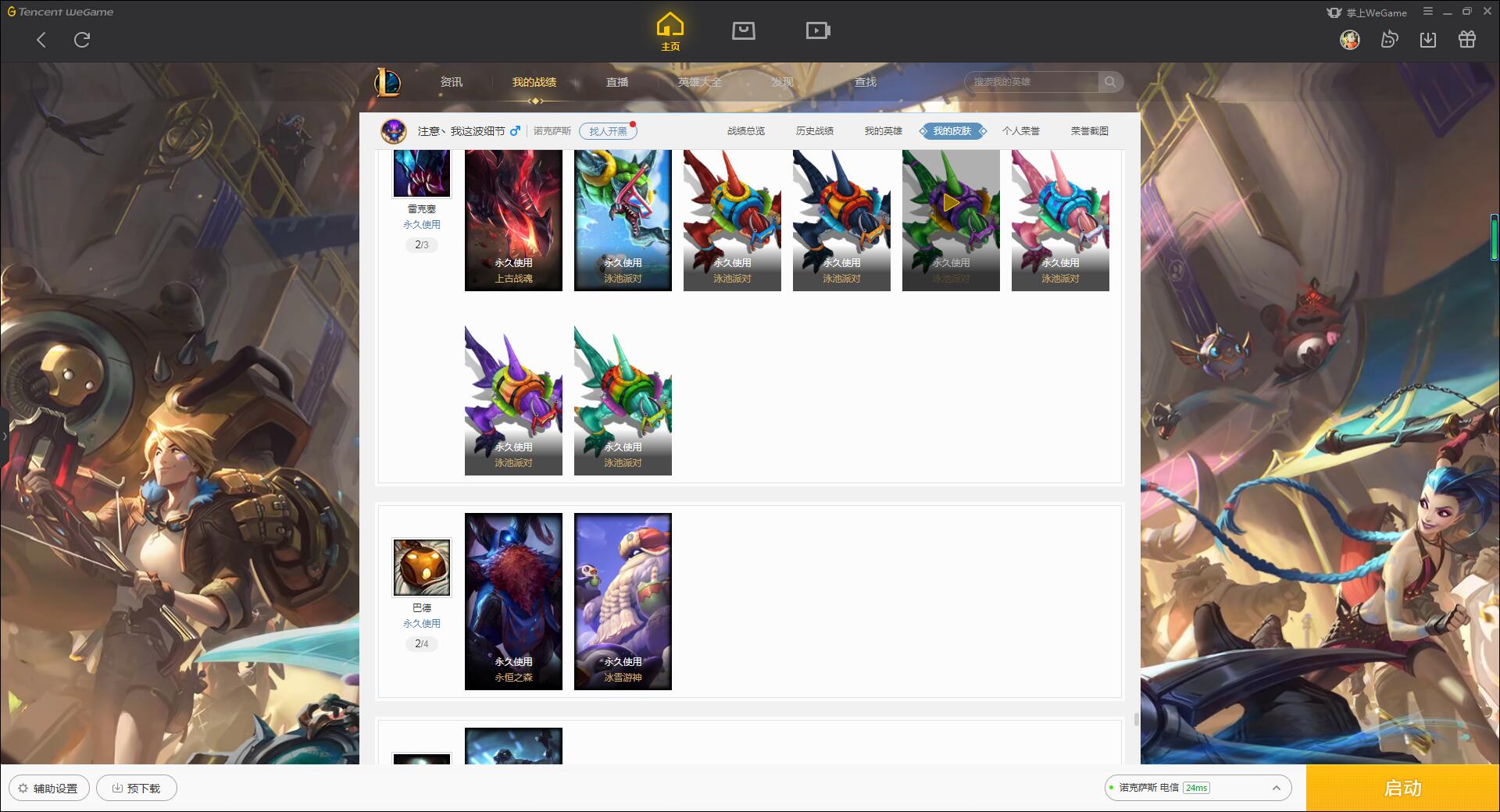Open the hamburger main menu icon
Image resolution: width=1500 pixels, height=812 pixels.
1428,12
